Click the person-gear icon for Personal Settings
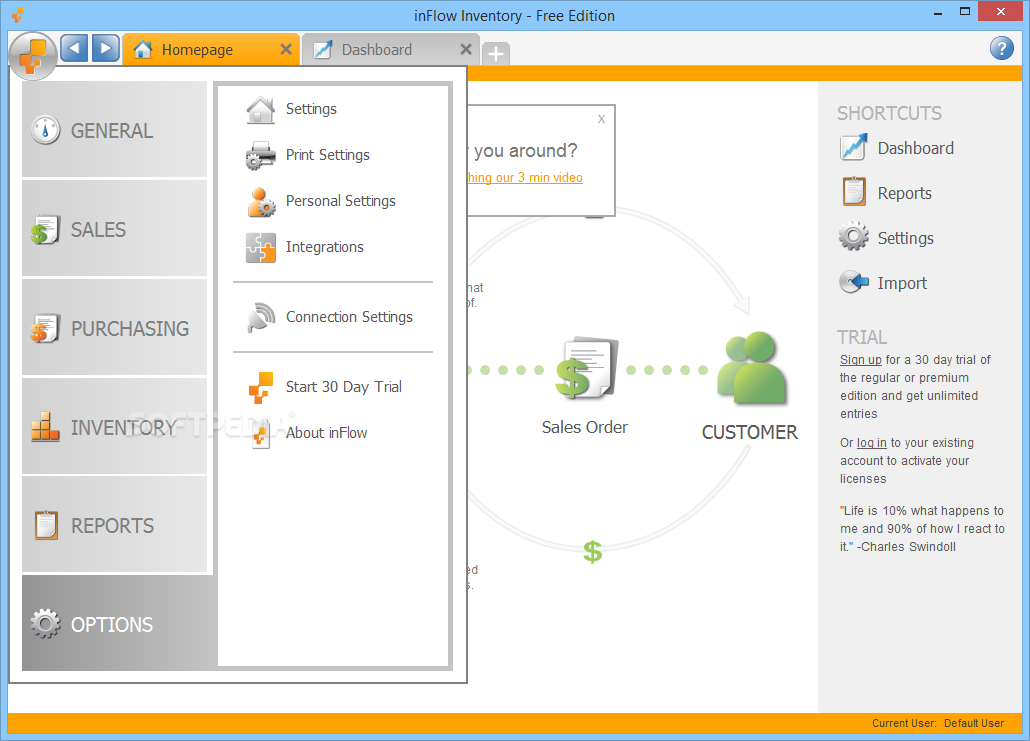1030x741 pixels. [x=261, y=202]
